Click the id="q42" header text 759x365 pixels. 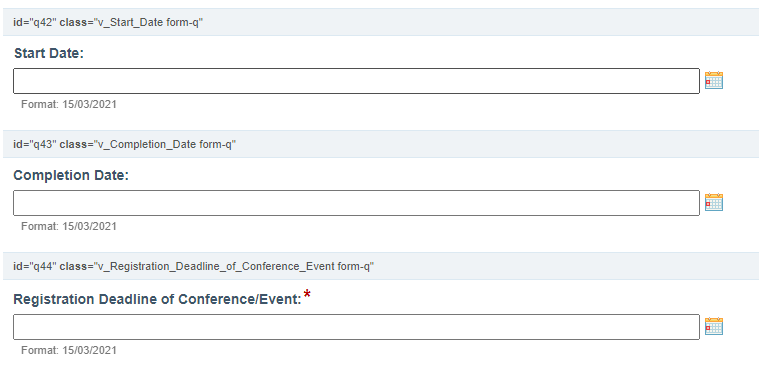[35, 23]
